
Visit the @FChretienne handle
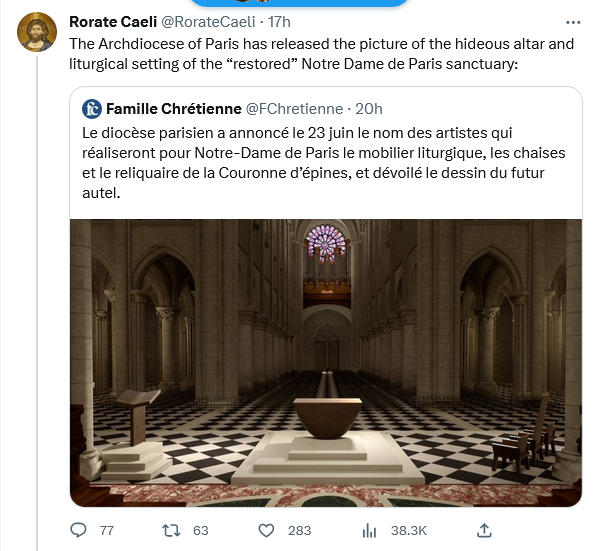pyautogui.click(x=294, y=109)
